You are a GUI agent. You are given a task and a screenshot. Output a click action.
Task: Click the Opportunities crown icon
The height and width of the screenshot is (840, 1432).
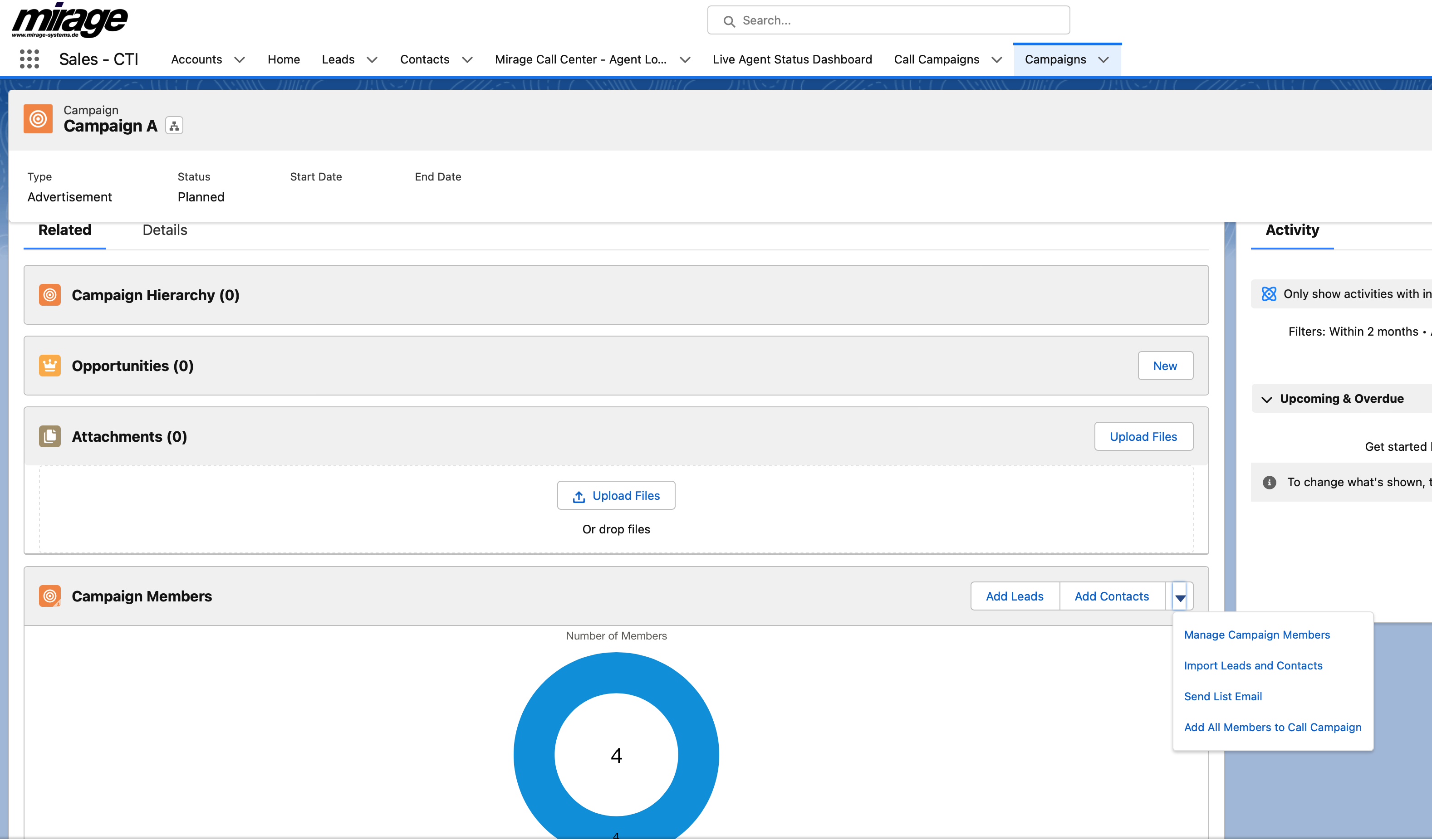50,366
